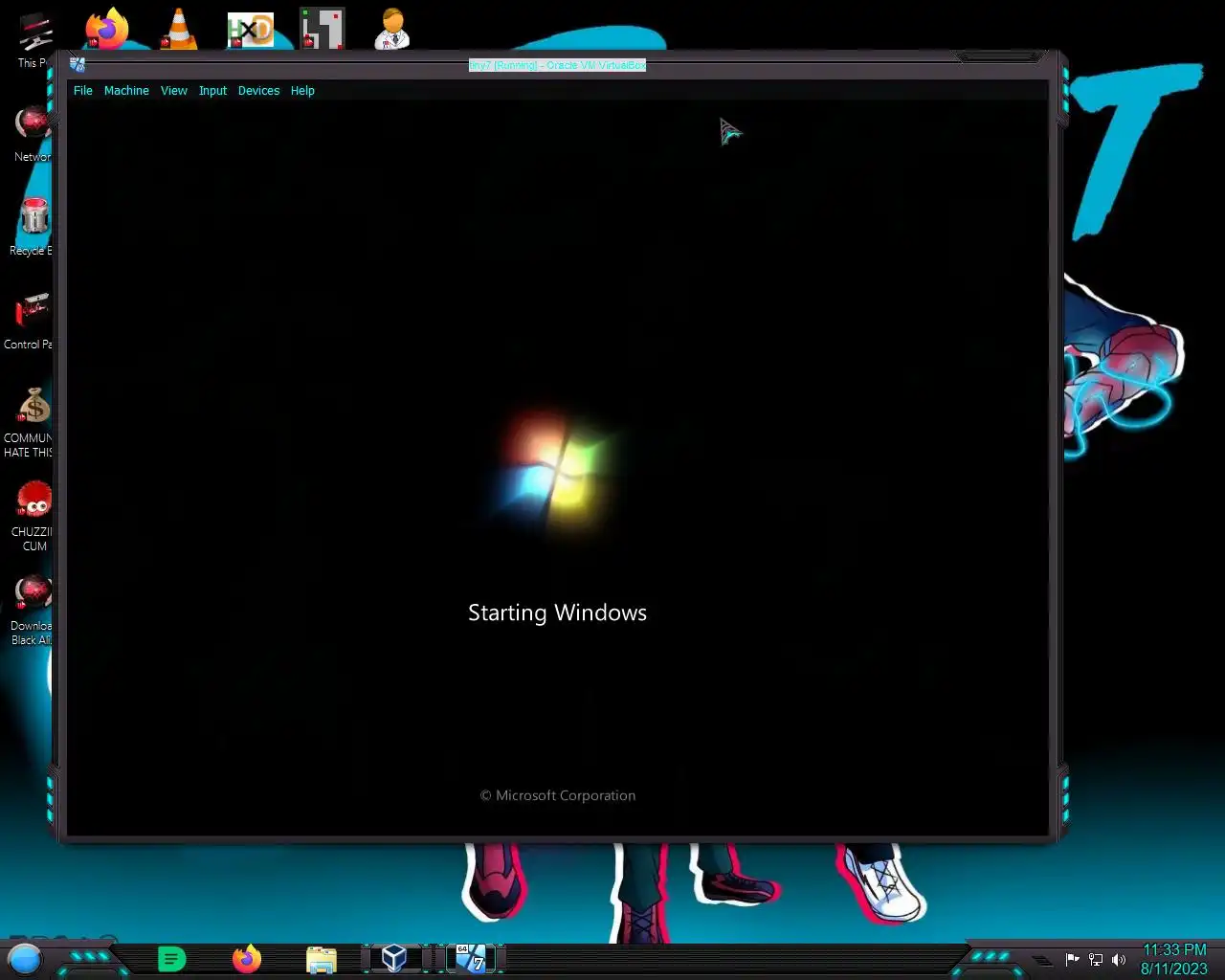Image resolution: width=1225 pixels, height=980 pixels.
Task: Open the network tray icon
Action: point(1096,959)
